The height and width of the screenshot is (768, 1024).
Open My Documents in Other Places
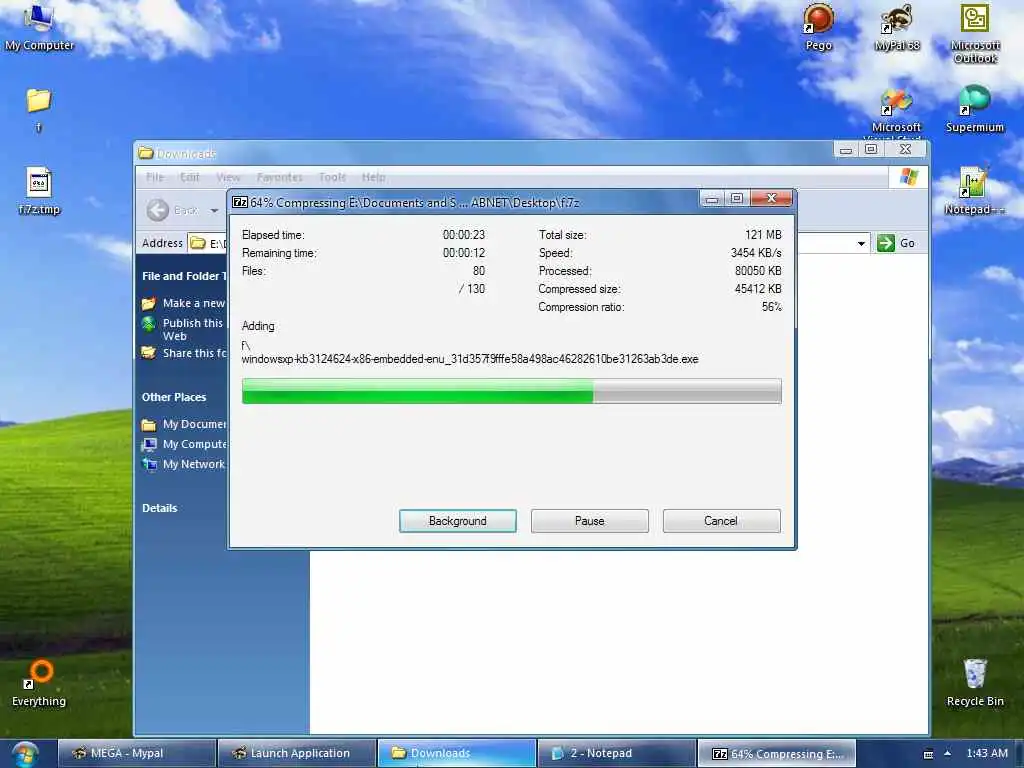pyautogui.click(x=185, y=424)
